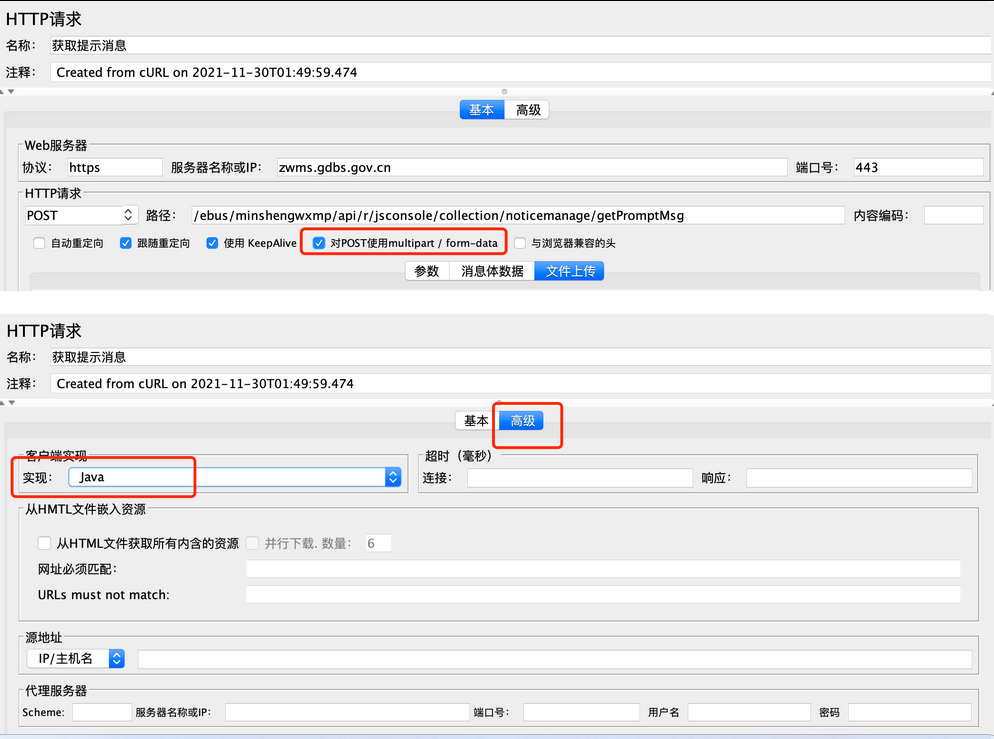
Task: Select the 文件上传 tab
Action: pos(570,271)
